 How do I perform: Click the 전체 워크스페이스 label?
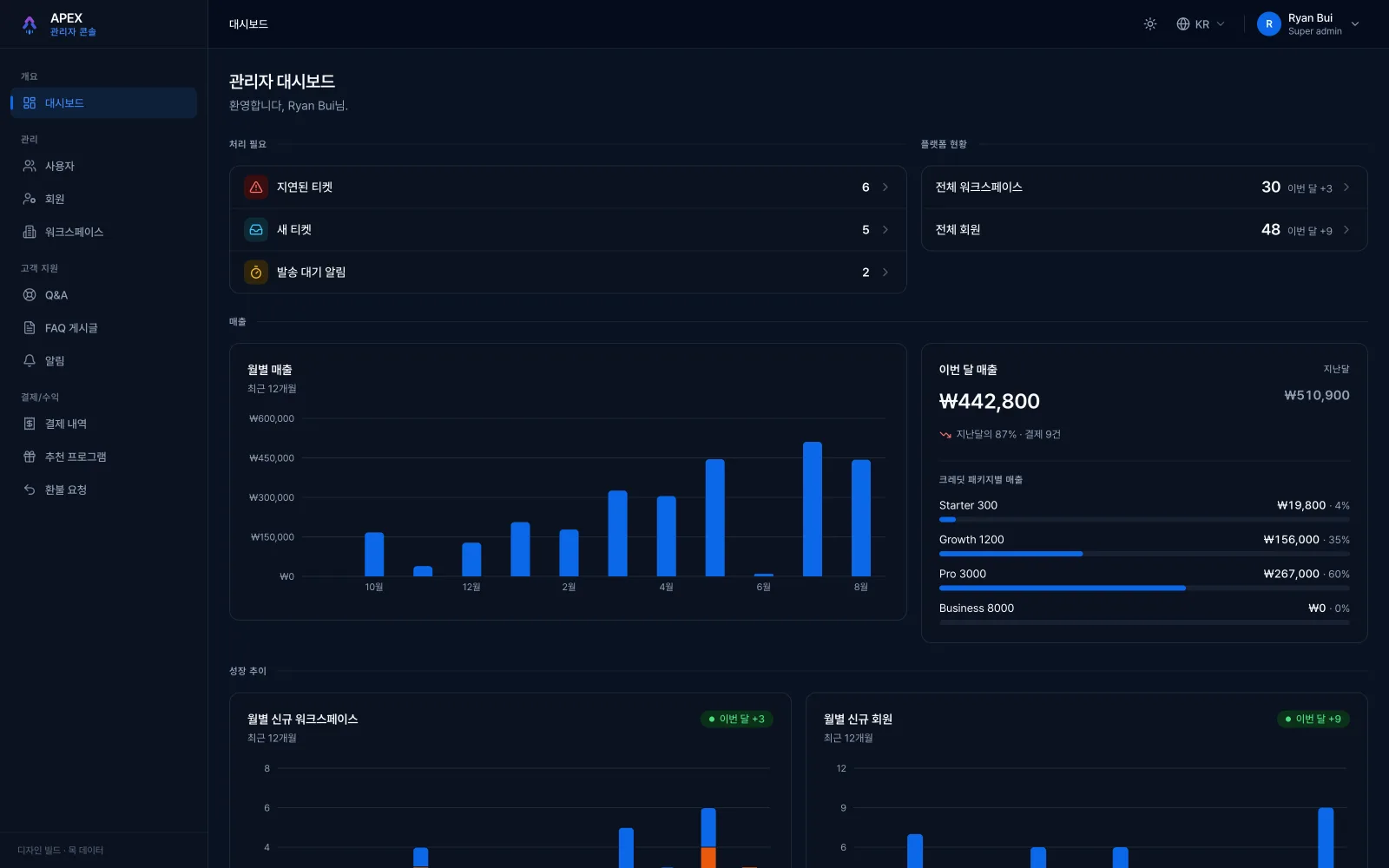click(978, 187)
